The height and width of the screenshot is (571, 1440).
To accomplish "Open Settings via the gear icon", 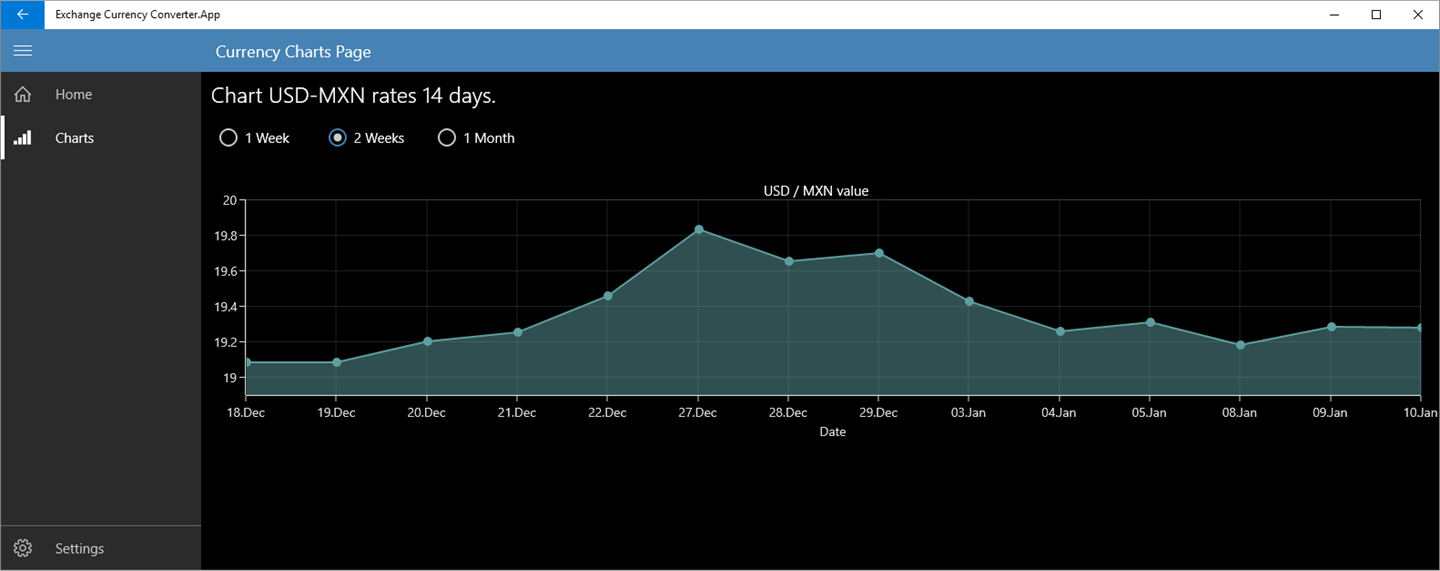I will point(23,548).
